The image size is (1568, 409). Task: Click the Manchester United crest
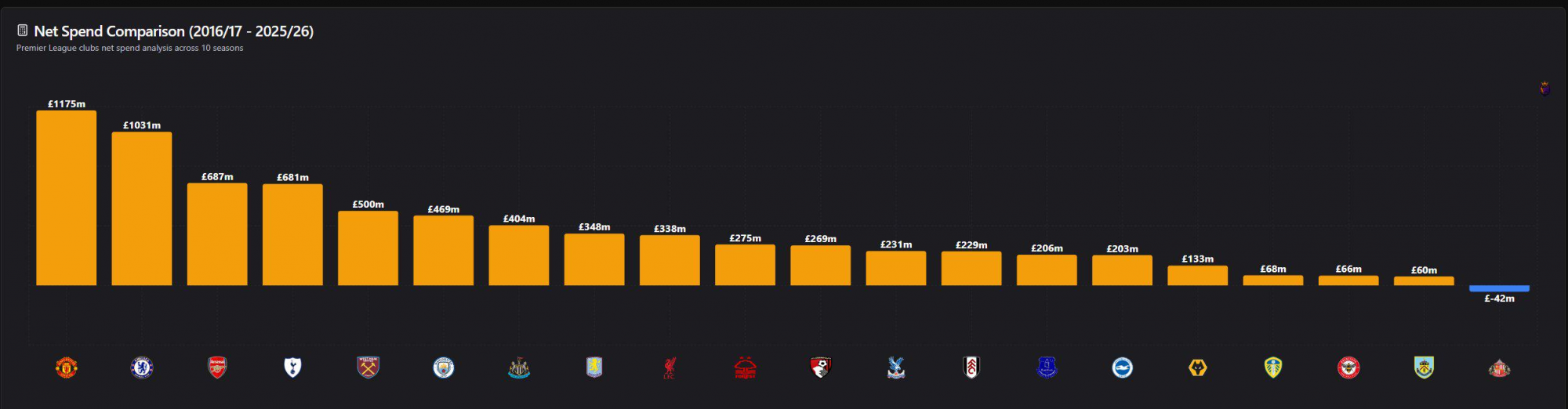click(x=67, y=367)
